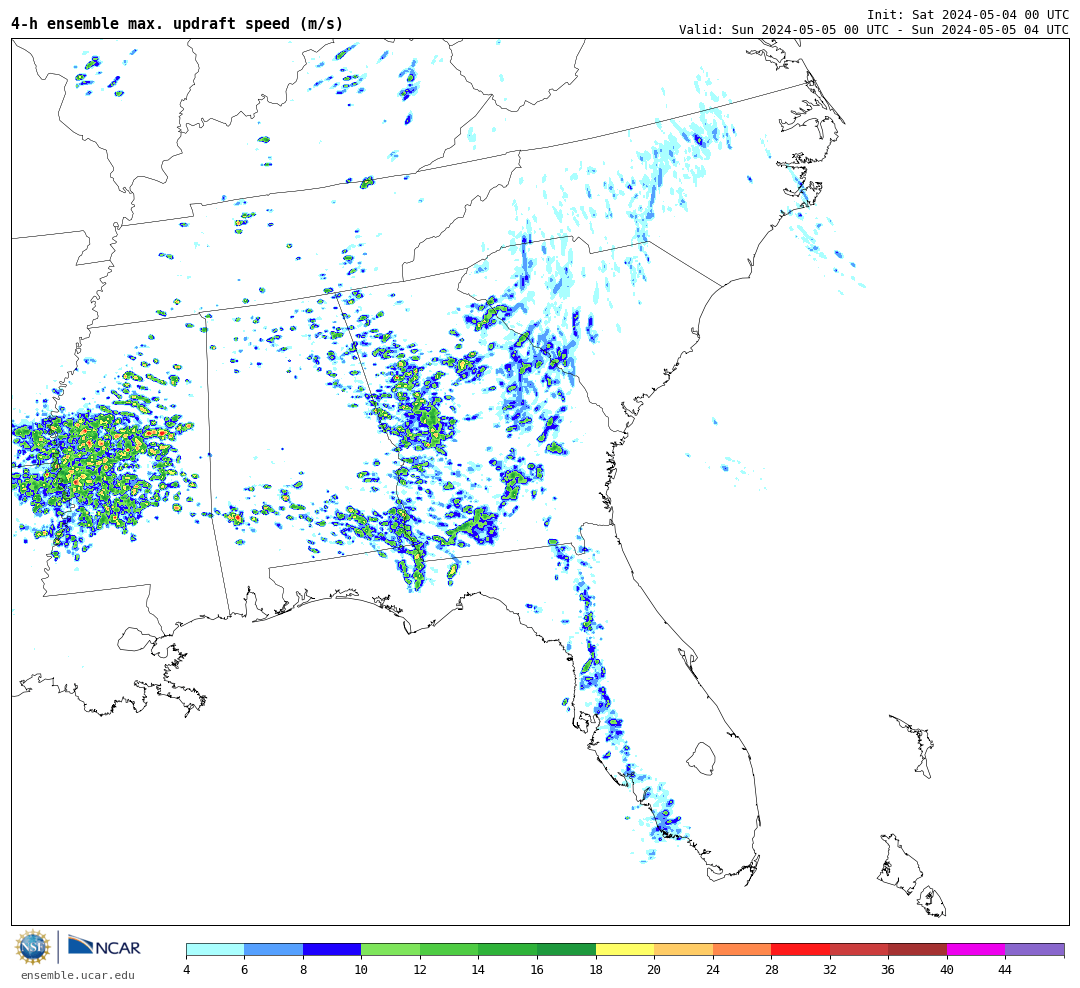Click the colorbar tick label 4
1080x988 pixels.
pyautogui.click(x=186, y=969)
